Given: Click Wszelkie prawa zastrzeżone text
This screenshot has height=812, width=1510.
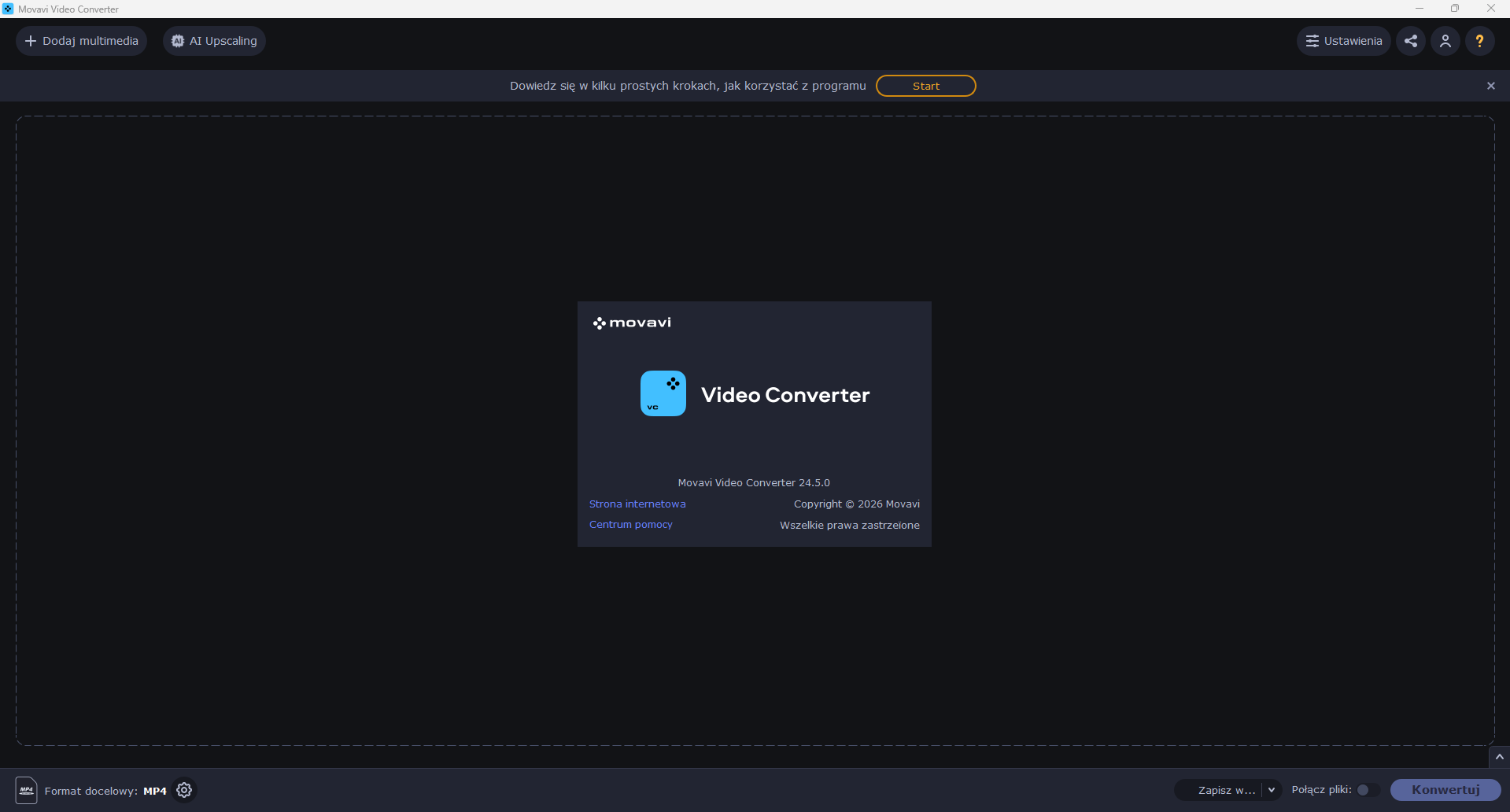Looking at the screenshot, I should click(x=850, y=525).
